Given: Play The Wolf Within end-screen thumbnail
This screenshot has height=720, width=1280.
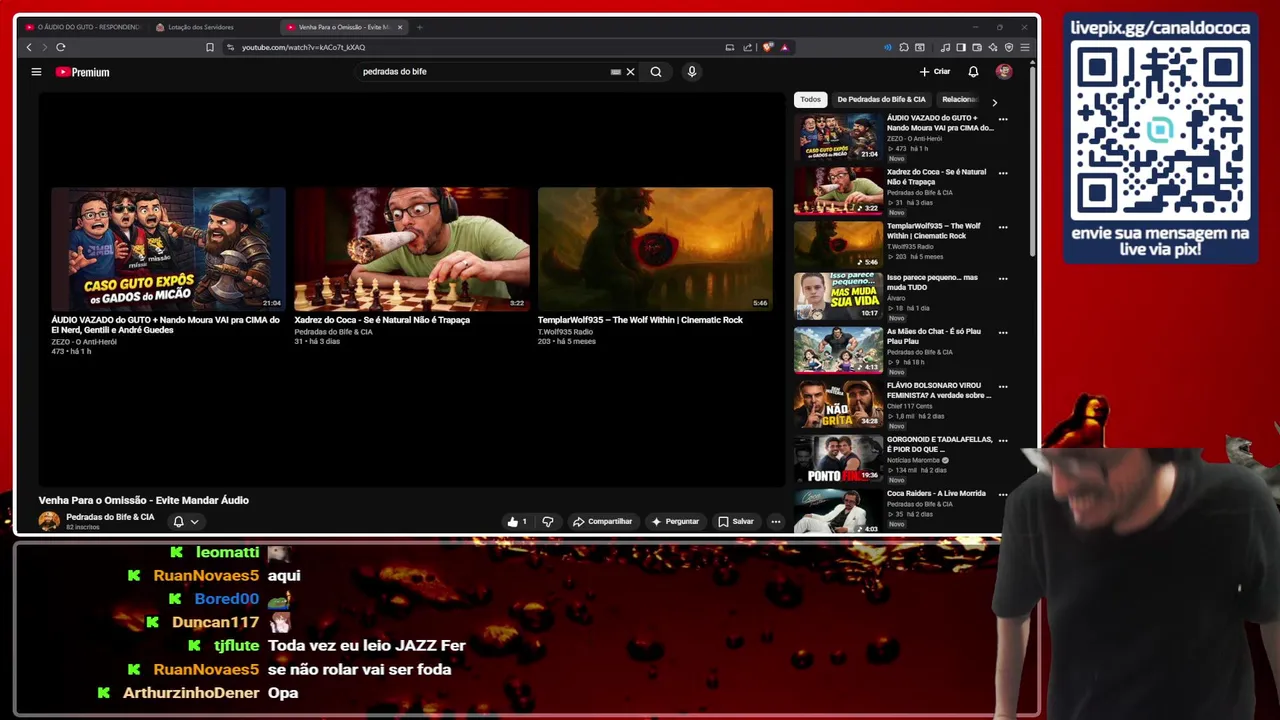Looking at the screenshot, I should click(x=655, y=249).
